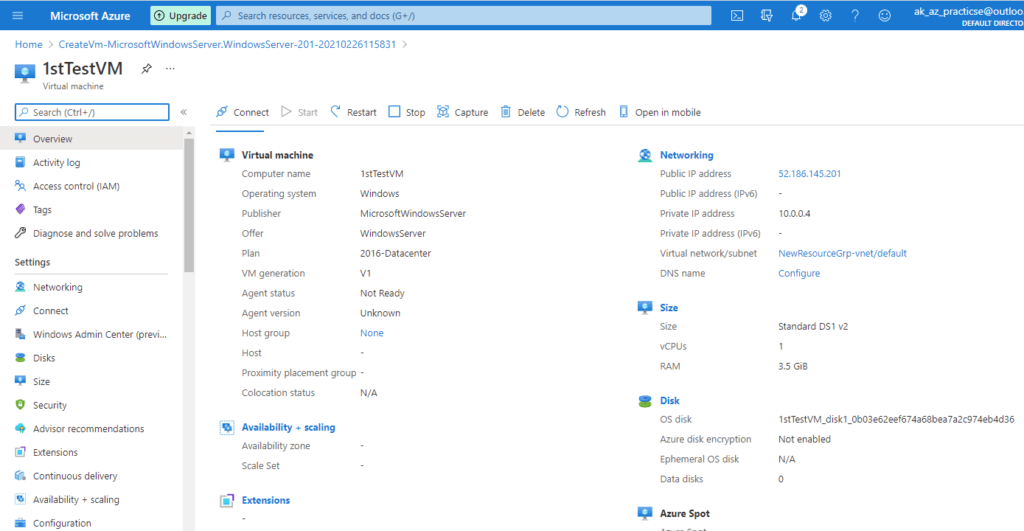This screenshot has width=1024, height=531.
Task: Select the Standard DS1 v2 size value
Action: (x=813, y=327)
